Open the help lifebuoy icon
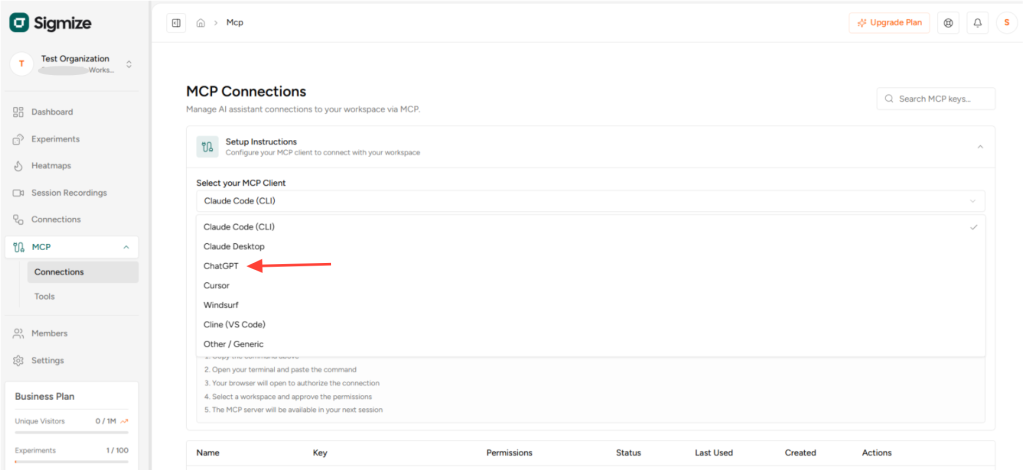Image resolution: width=1024 pixels, height=470 pixels. 948,23
